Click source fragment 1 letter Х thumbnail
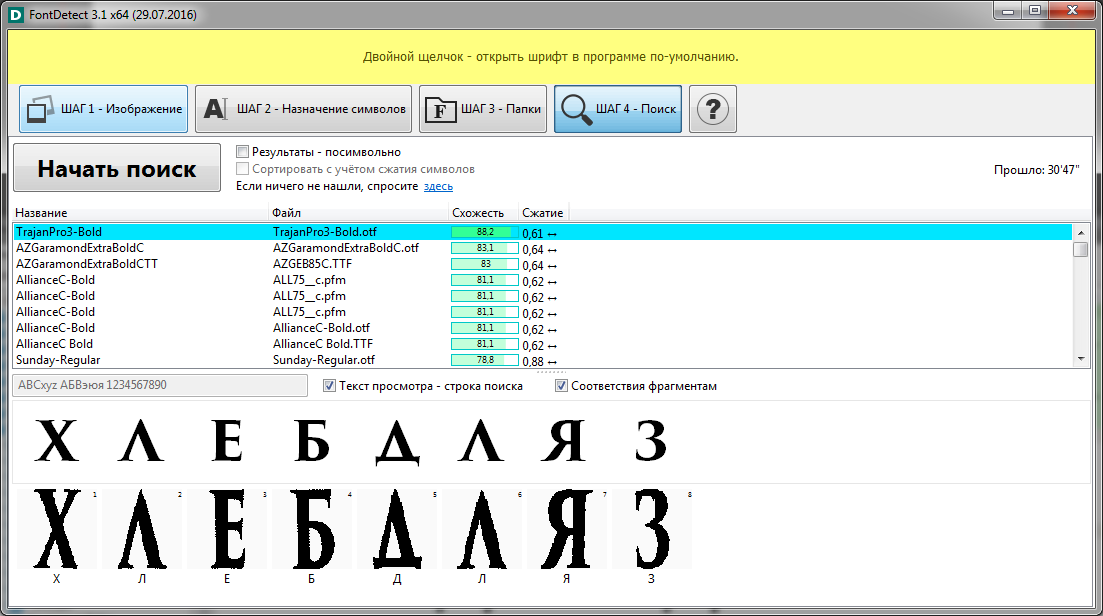Image resolution: width=1103 pixels, height=616 pixels. coord(57,529)
